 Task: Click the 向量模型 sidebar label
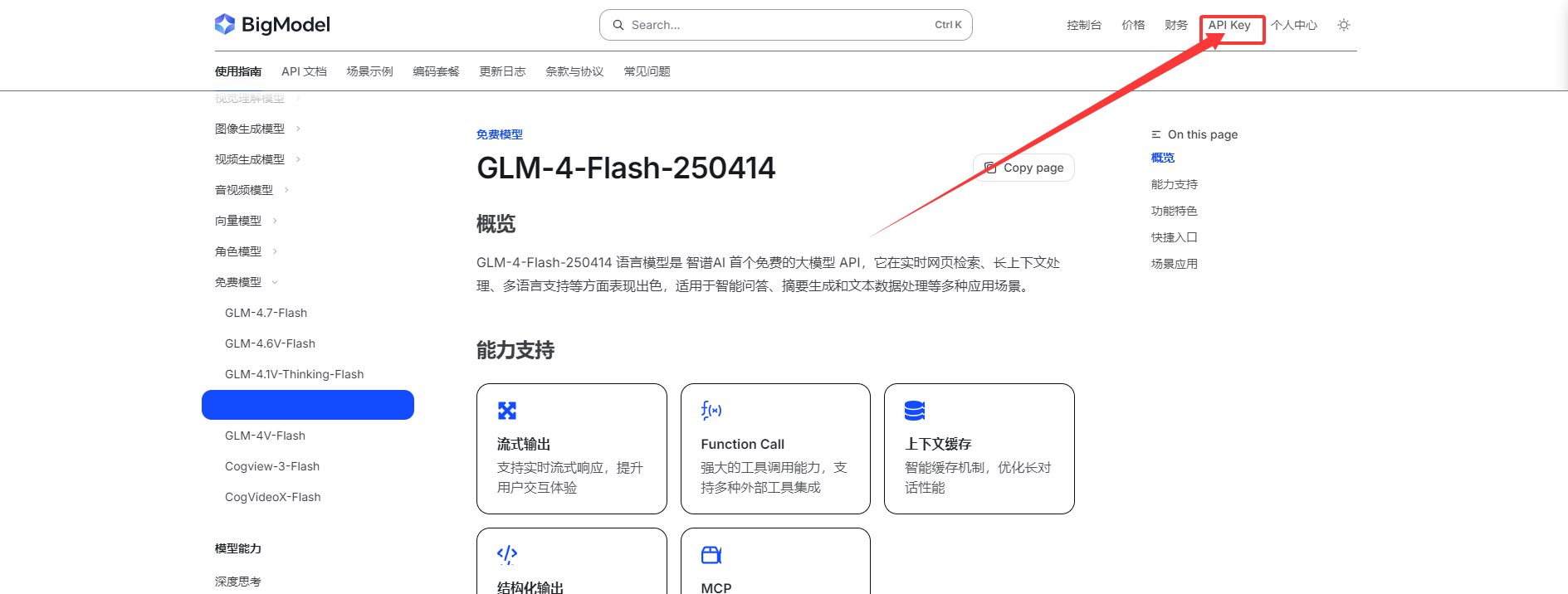238,221
